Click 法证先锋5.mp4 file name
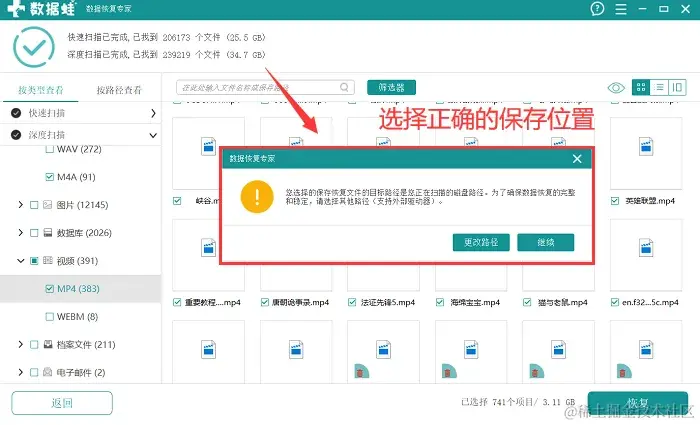 pyautogui.click(x=388, y=303)
